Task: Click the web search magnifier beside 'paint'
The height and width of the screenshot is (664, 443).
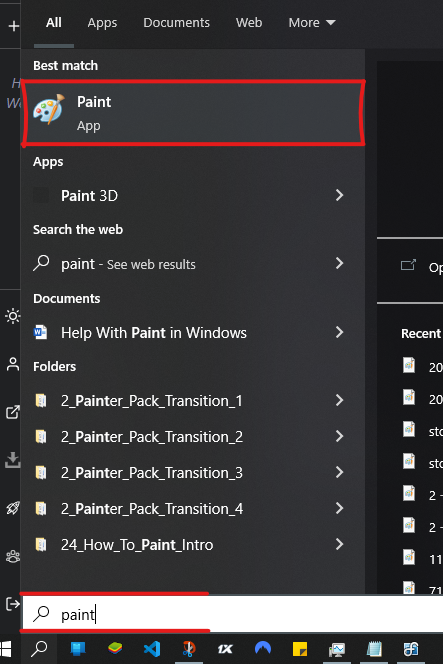Action: click(41, 263)
